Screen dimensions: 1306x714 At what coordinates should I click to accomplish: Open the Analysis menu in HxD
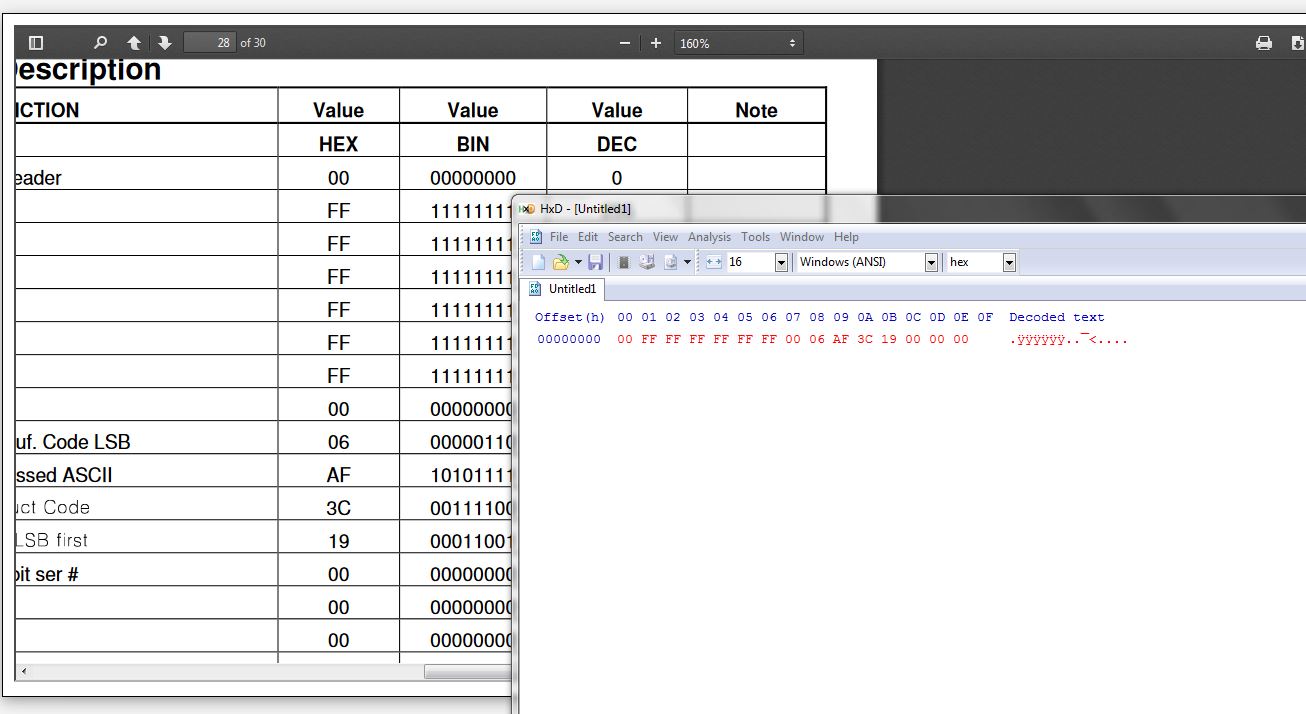[x=709, y=237]
